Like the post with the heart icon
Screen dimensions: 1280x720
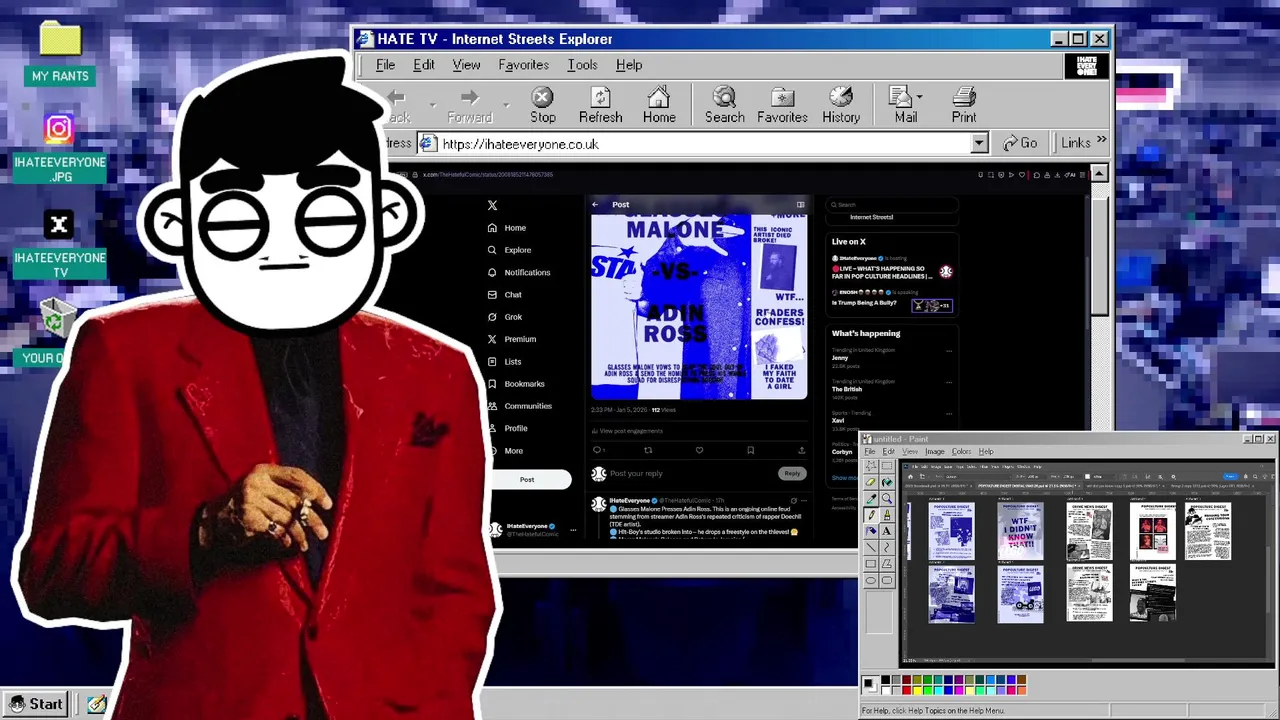pos(699,450)
